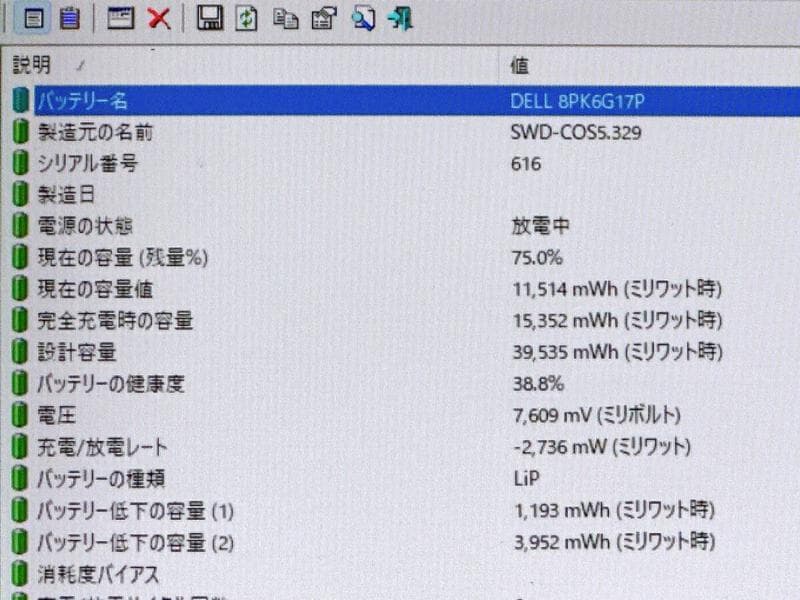This screenshot has height=600, width=800.
Task: Select the シリアル番号 616 row
Action: tap(300, 163)
